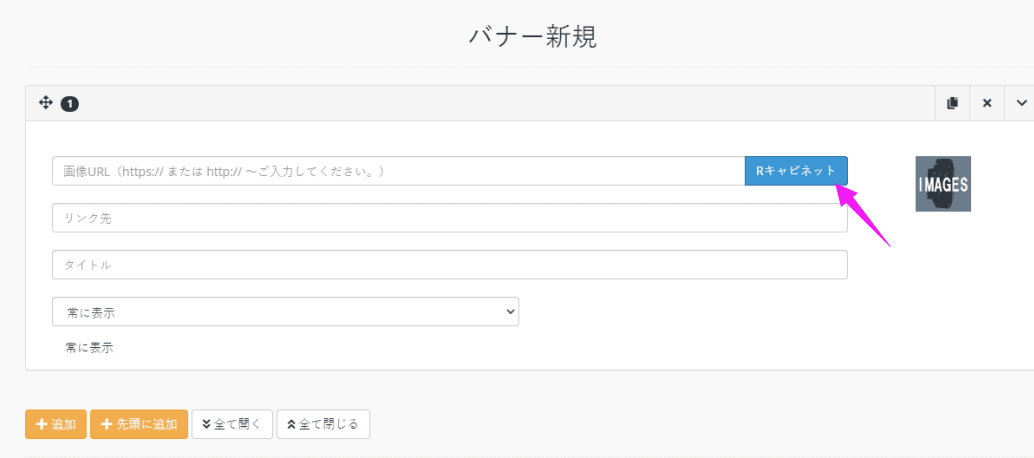
Task: Open the 常に表示 dropdown
Action: [286, 312]
